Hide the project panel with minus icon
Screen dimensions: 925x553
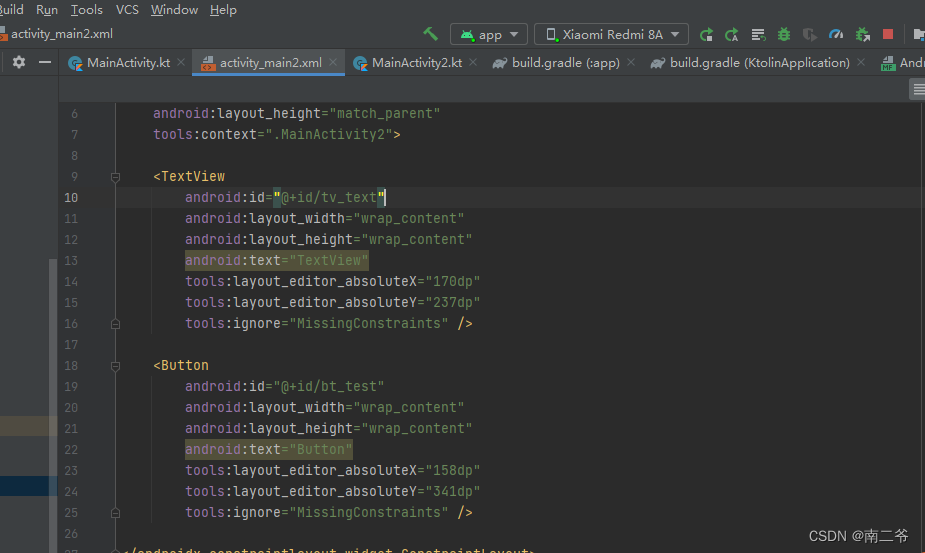tap(45, 62)
